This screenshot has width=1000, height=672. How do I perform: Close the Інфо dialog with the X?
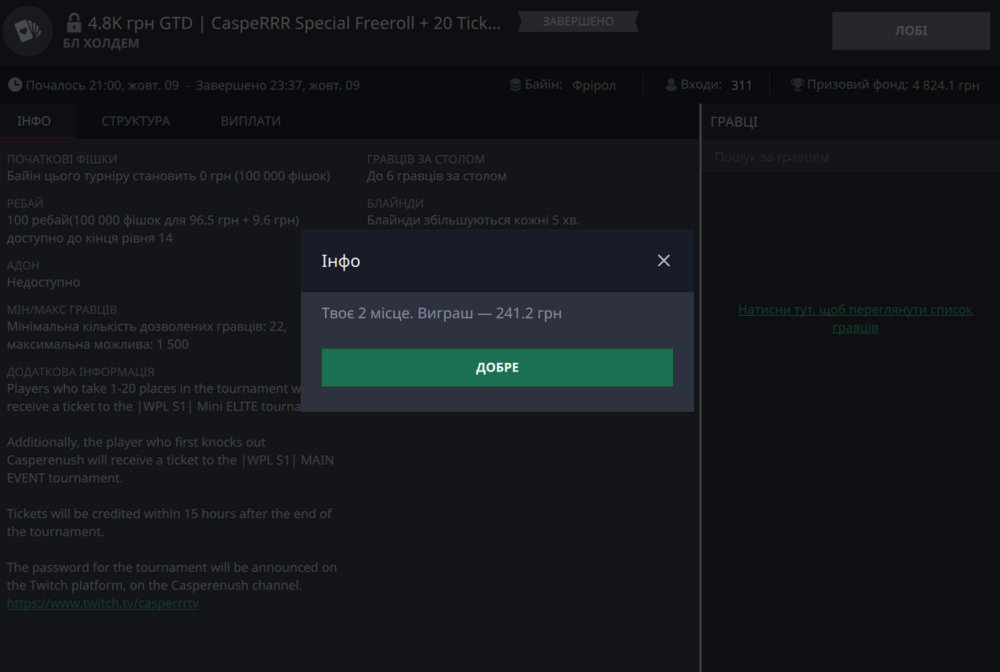point(663,261)
